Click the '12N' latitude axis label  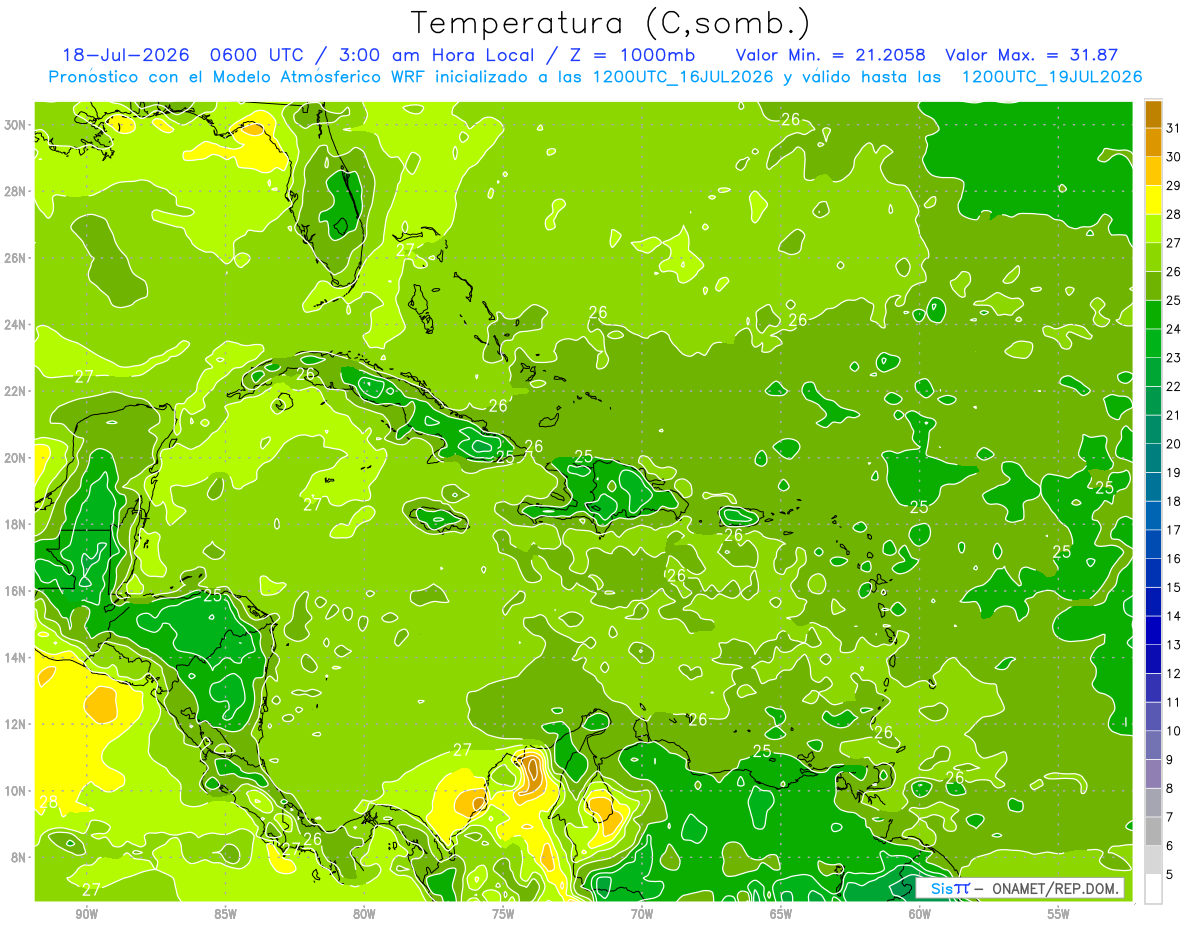click(15, 724)
